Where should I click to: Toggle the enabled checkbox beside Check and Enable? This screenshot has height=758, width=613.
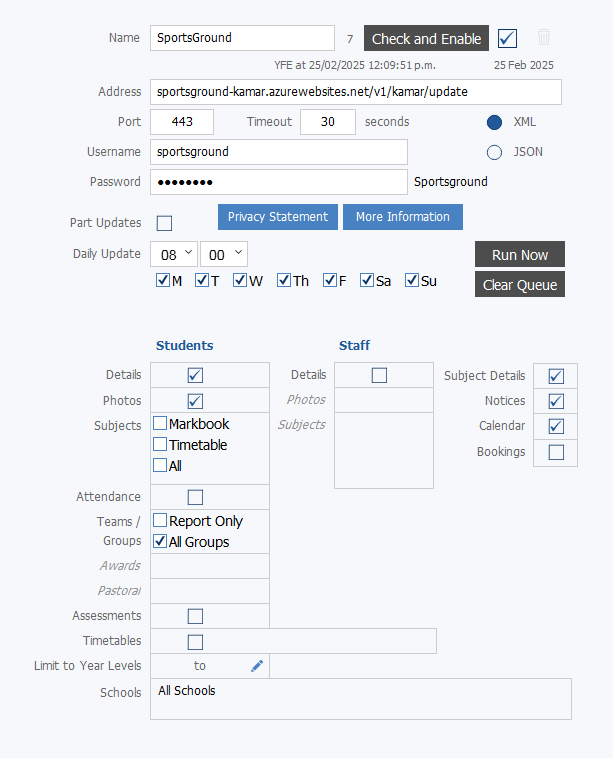507,38
